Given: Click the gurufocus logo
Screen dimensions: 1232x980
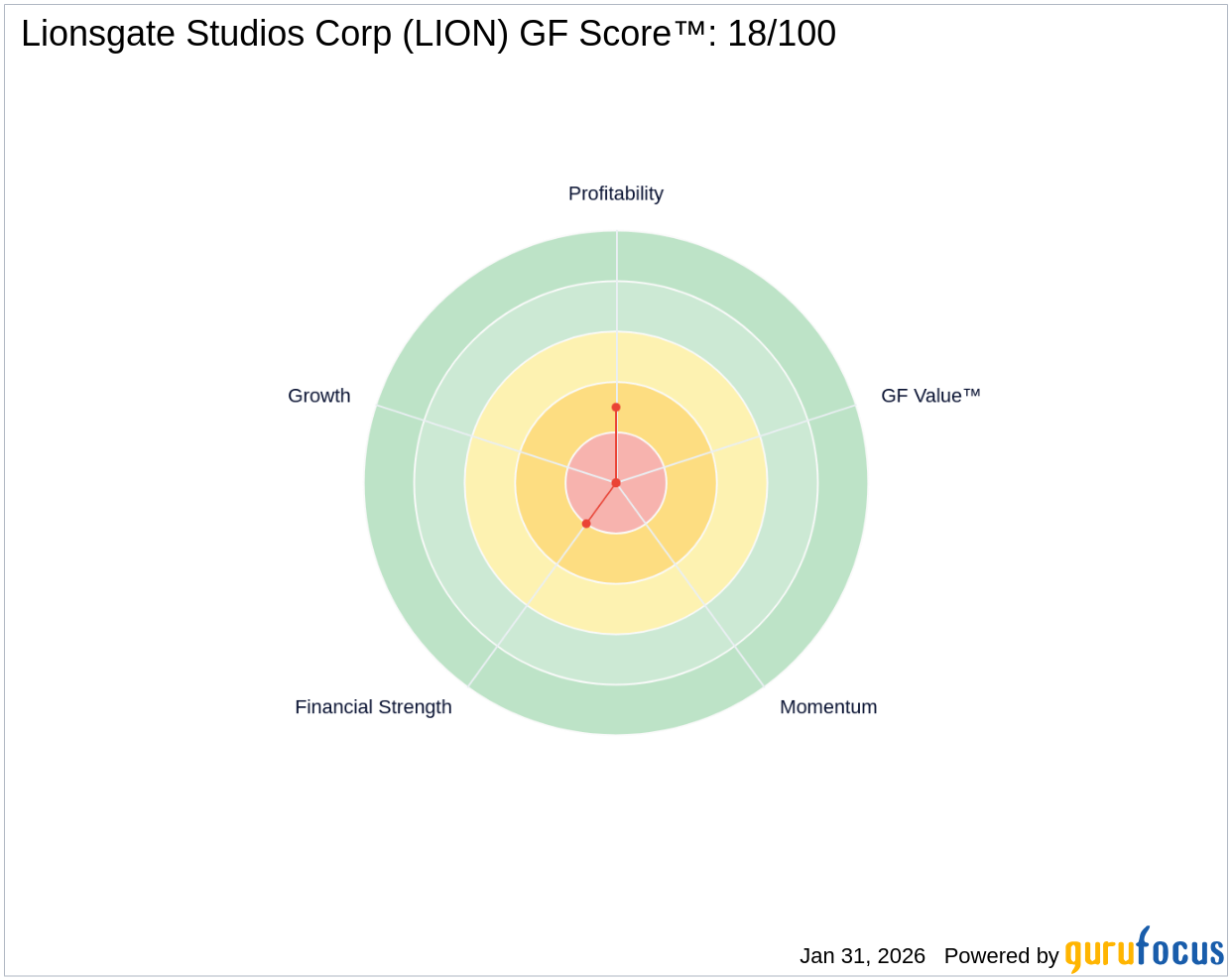Looking at the screenshot, I should coord(1144,951).
